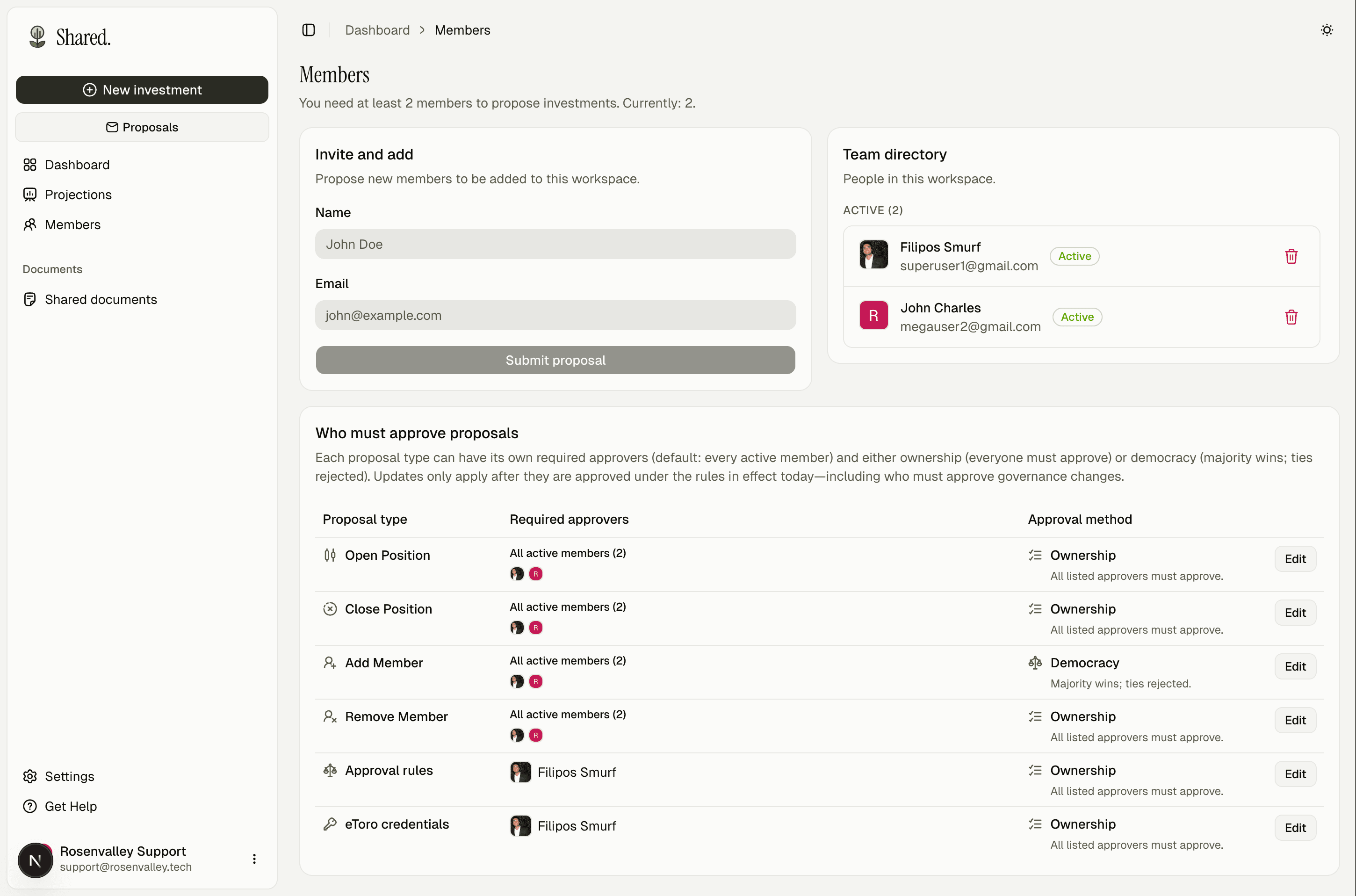The height and width of the screenshot is (896, 1356).
Task: Open the Members sidebar item
Action: (72, 224)
